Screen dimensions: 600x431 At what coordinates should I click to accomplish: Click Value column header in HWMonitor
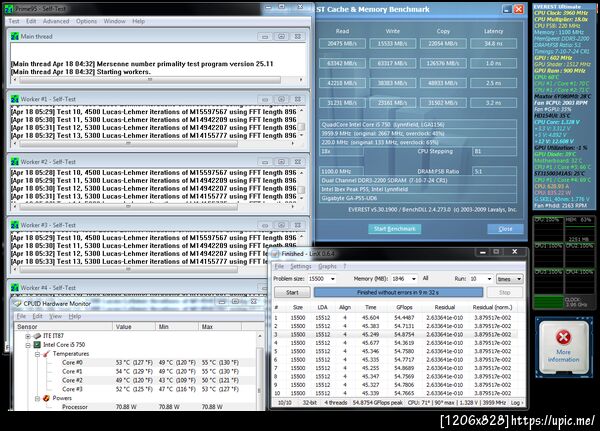click(x=134, y=327)
